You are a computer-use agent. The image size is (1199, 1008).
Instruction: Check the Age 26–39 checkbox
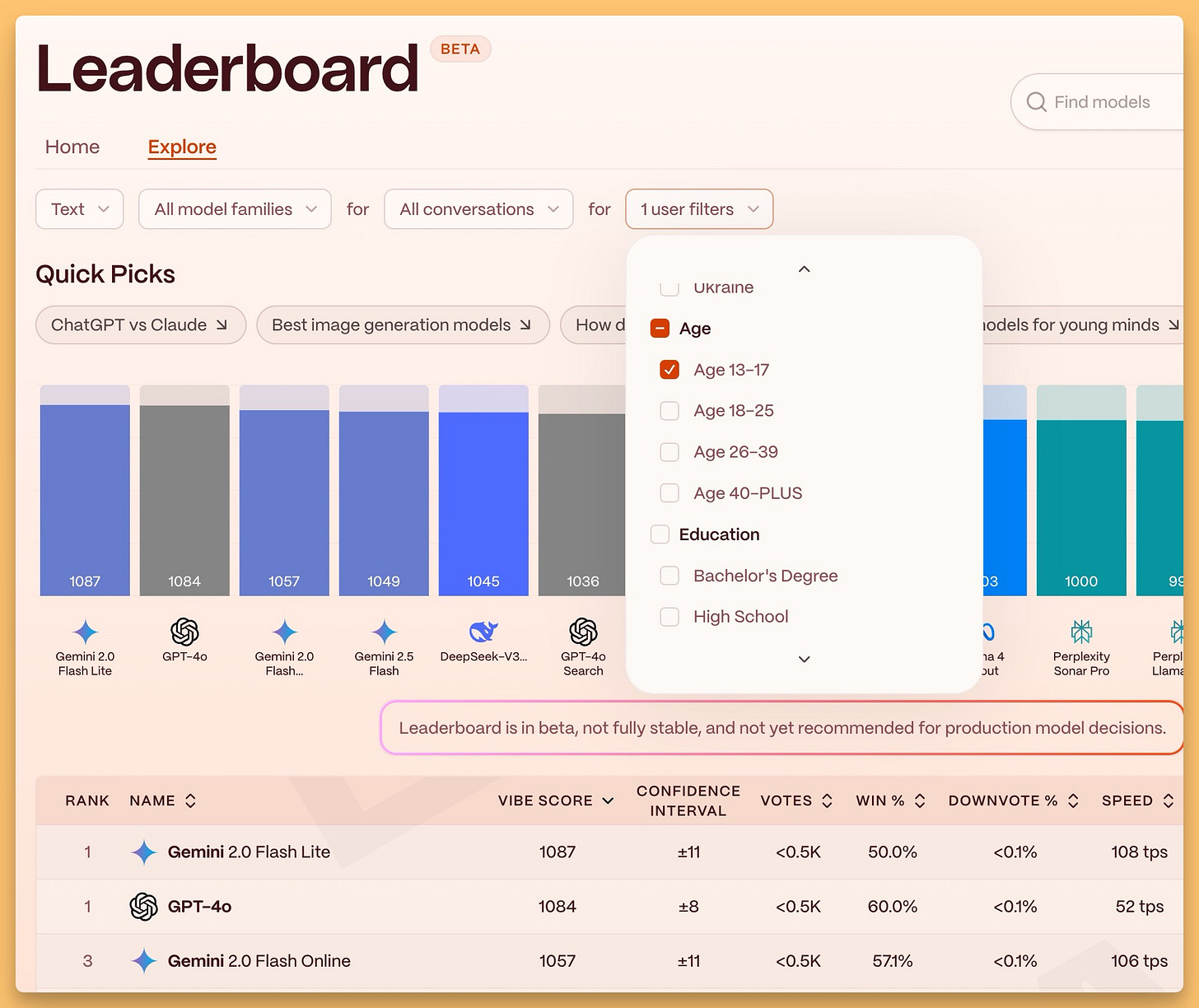pos(669,452)
